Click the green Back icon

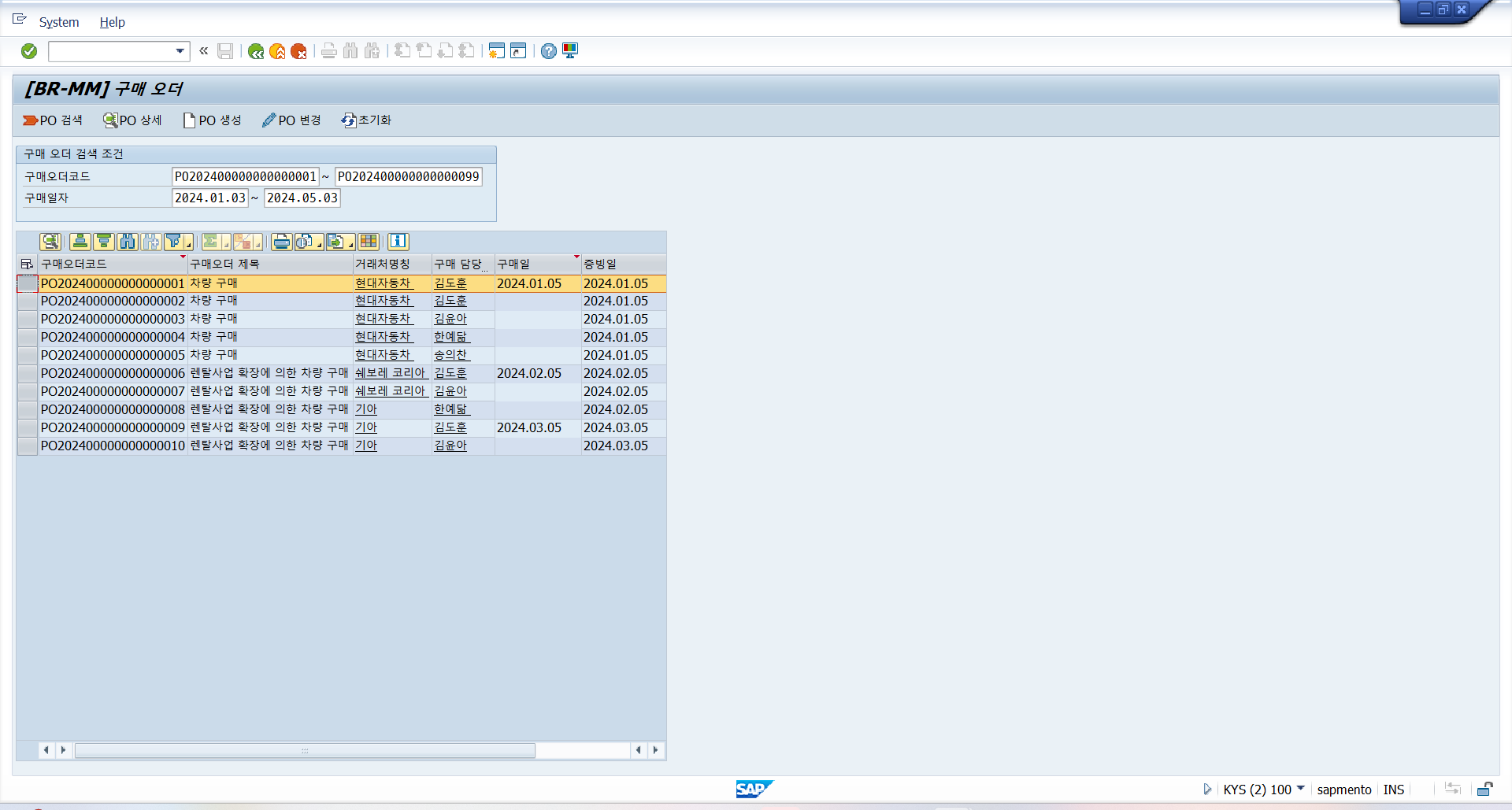point(256,51)
